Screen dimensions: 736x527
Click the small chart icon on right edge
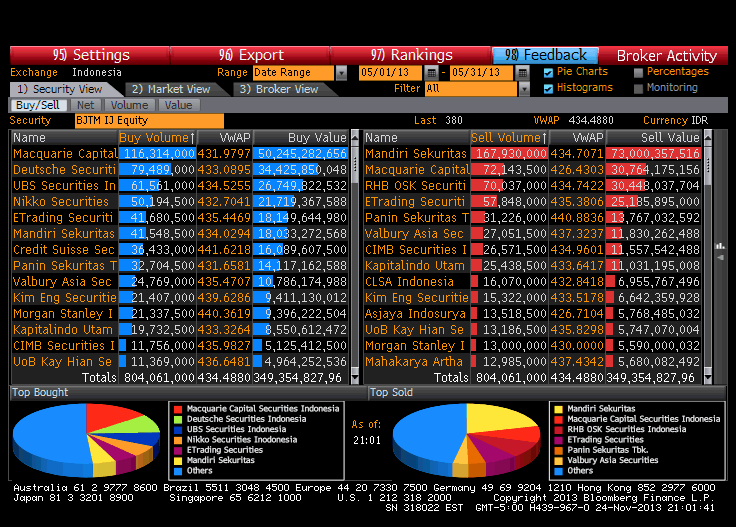(720, 246)
